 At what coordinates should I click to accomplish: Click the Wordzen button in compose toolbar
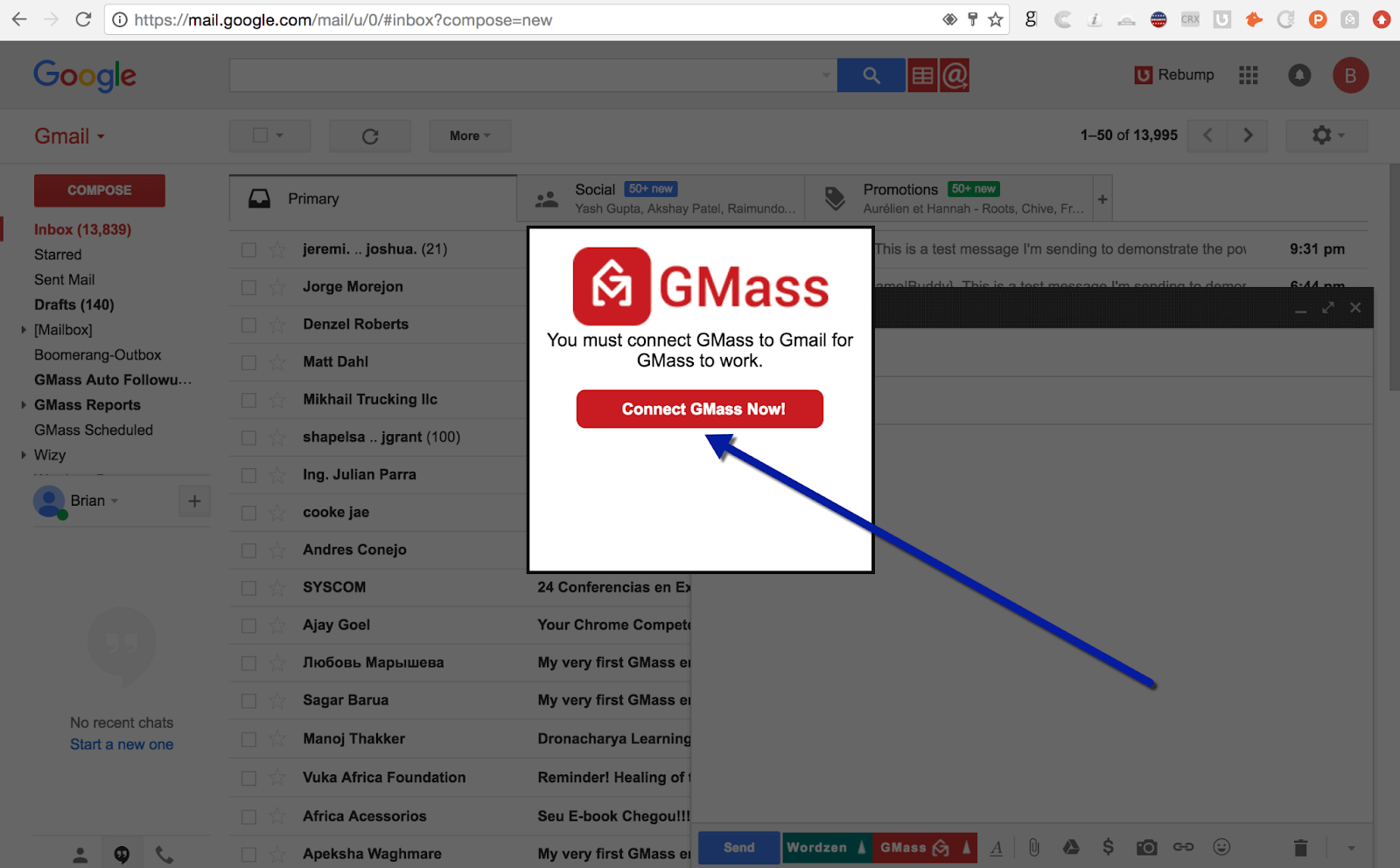click(816, 847)
